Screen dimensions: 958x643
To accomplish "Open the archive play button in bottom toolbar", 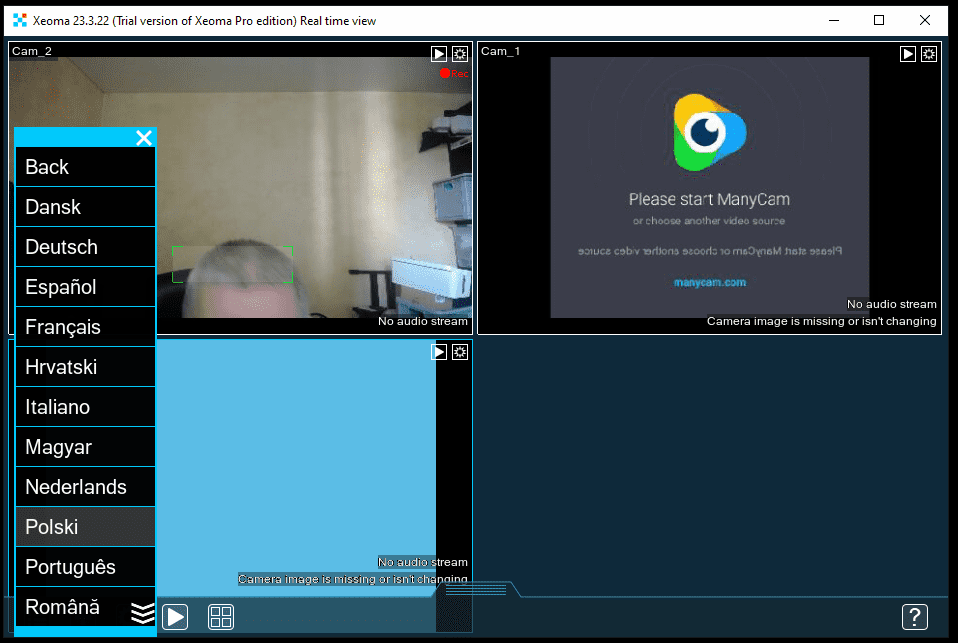I will point(175,617).
